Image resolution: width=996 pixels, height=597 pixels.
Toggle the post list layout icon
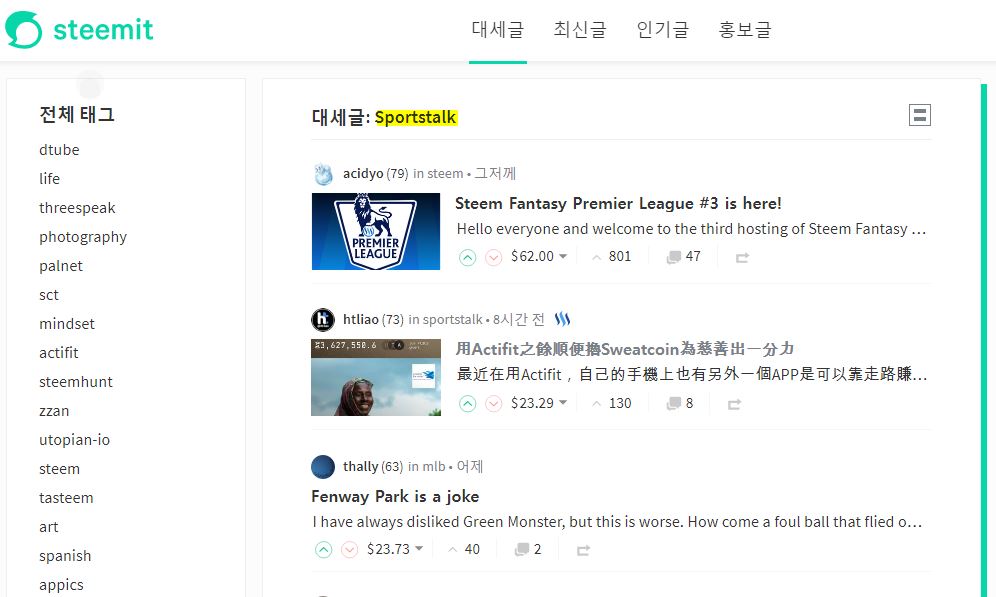920,115
